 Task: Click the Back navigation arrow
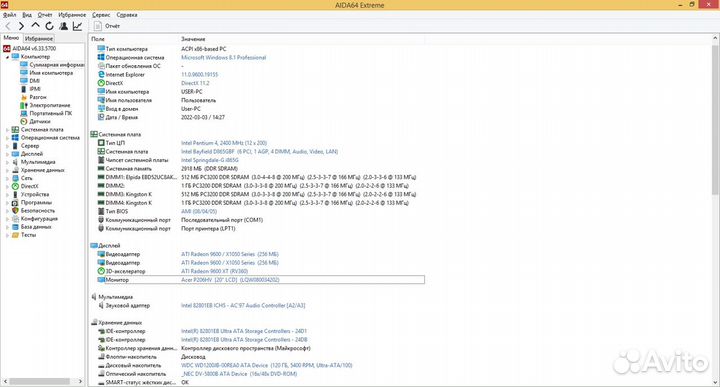tap(8, 26)
